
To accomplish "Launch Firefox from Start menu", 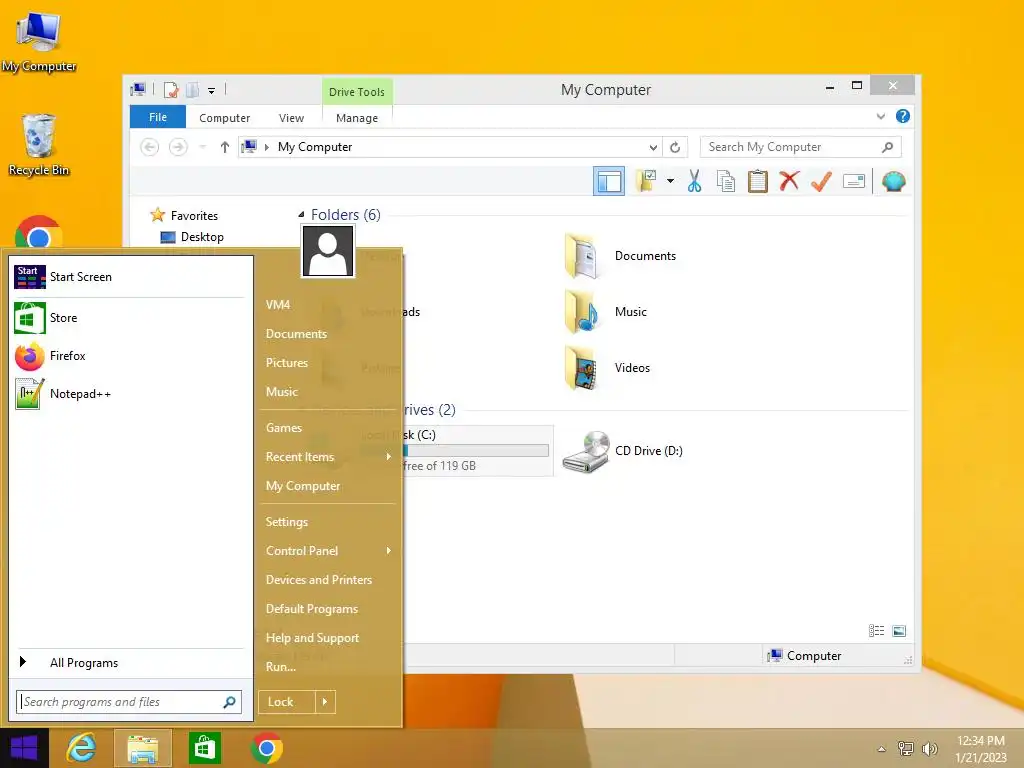I will coord(129,356).
